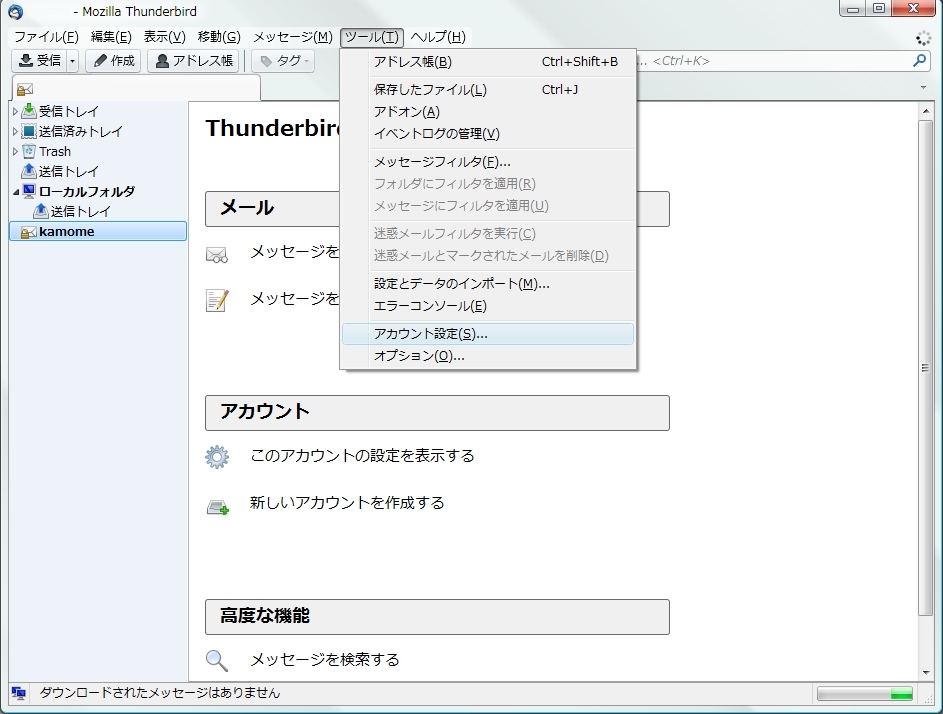This screenshot has width=943, height=714.
Task: Click the write message notepad icon
Action: (x=217, y=300)
